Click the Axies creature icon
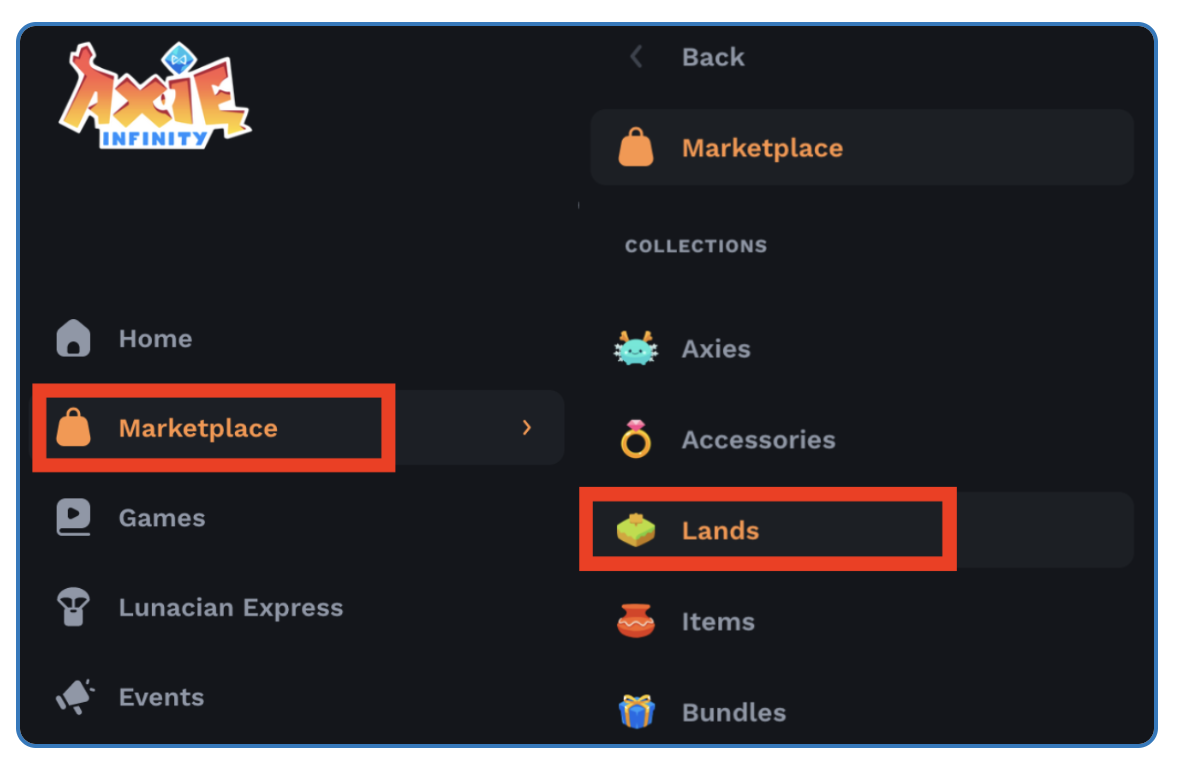Image resolution: width=1178 pixels, height=774 pixels. tap(636, 349)
